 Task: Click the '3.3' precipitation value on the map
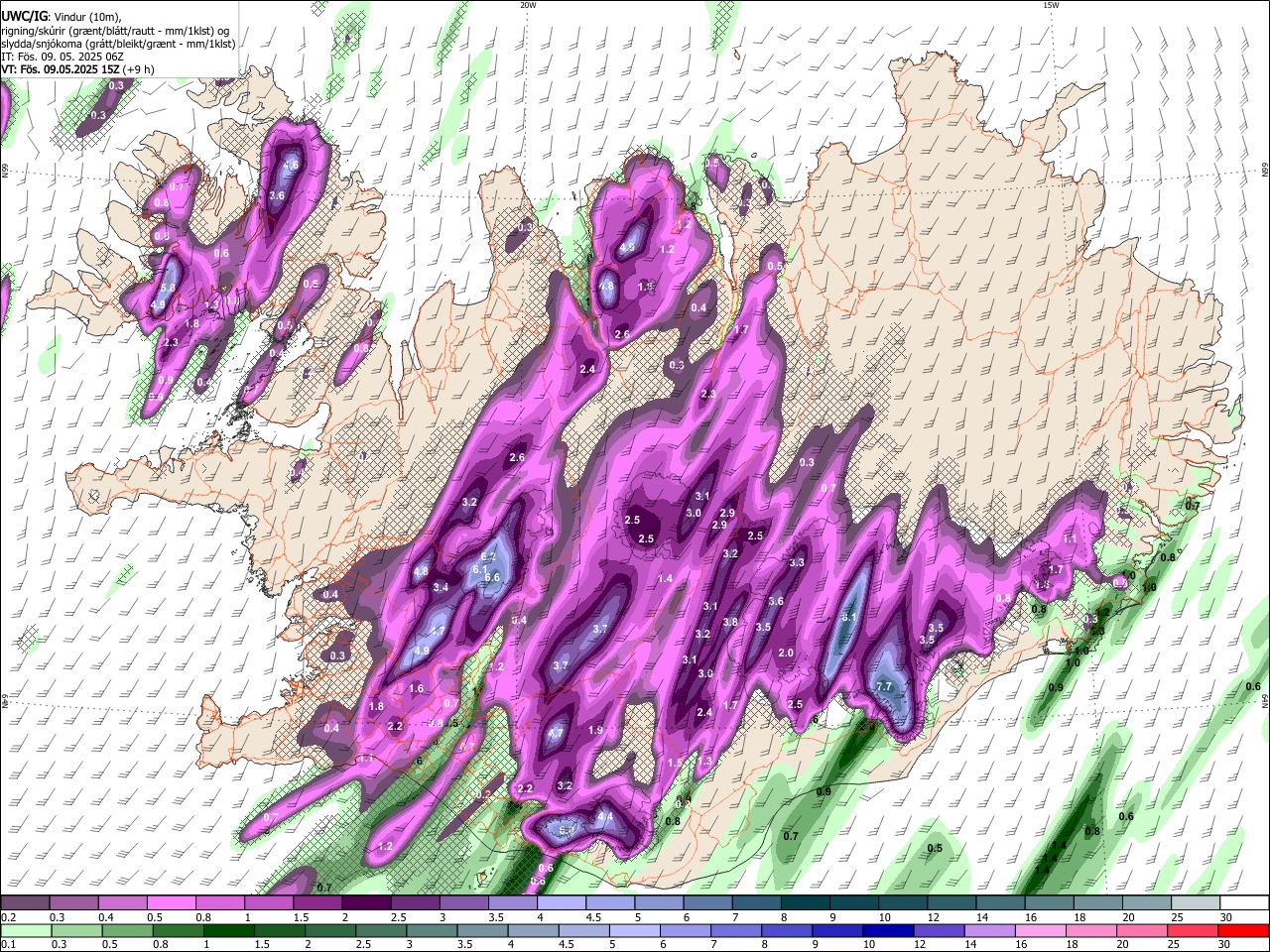pyautogui.click(x=796, y=562)
